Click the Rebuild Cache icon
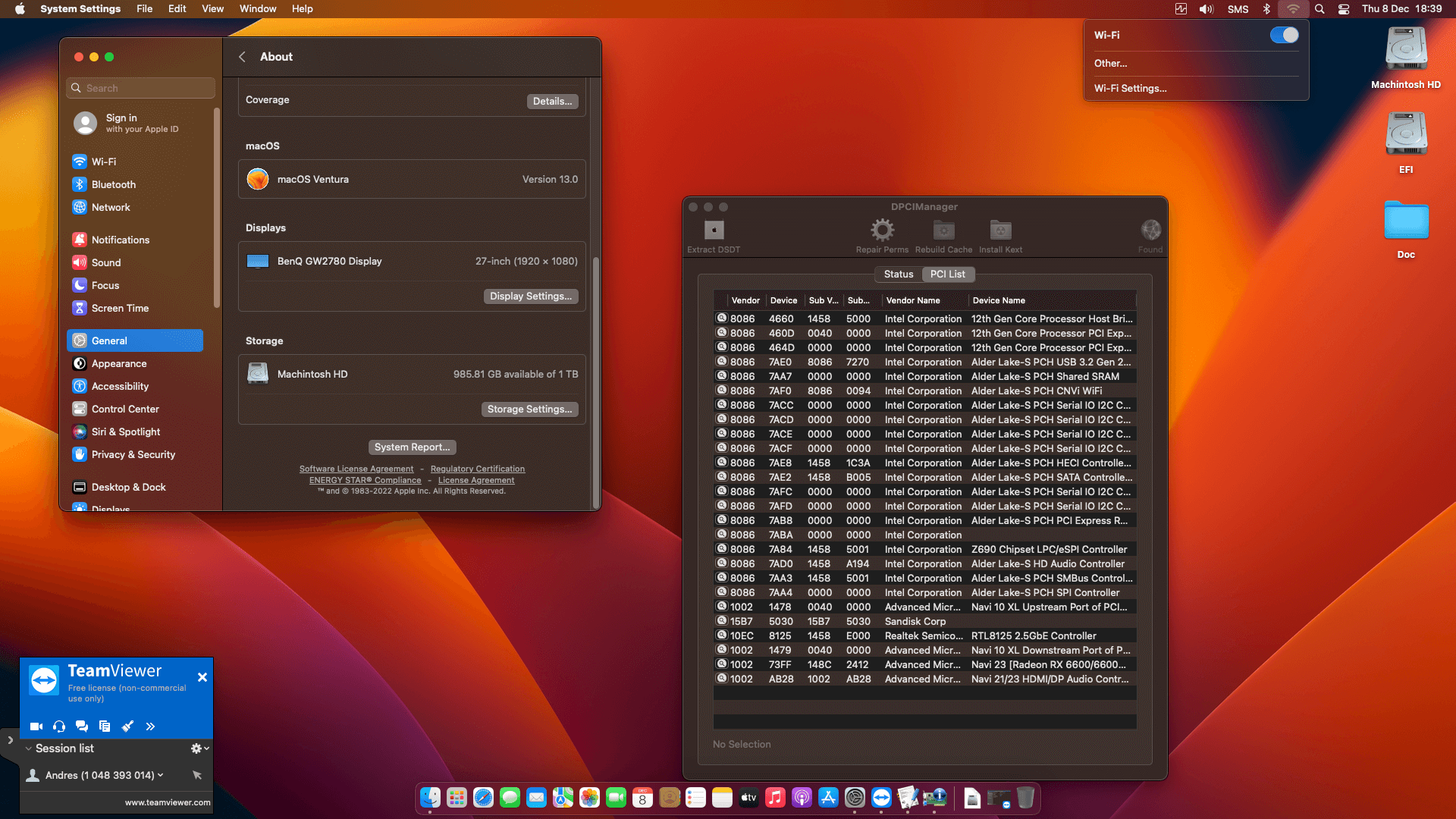The width and height of the screenshot is (1456, 819). [943, 230]
